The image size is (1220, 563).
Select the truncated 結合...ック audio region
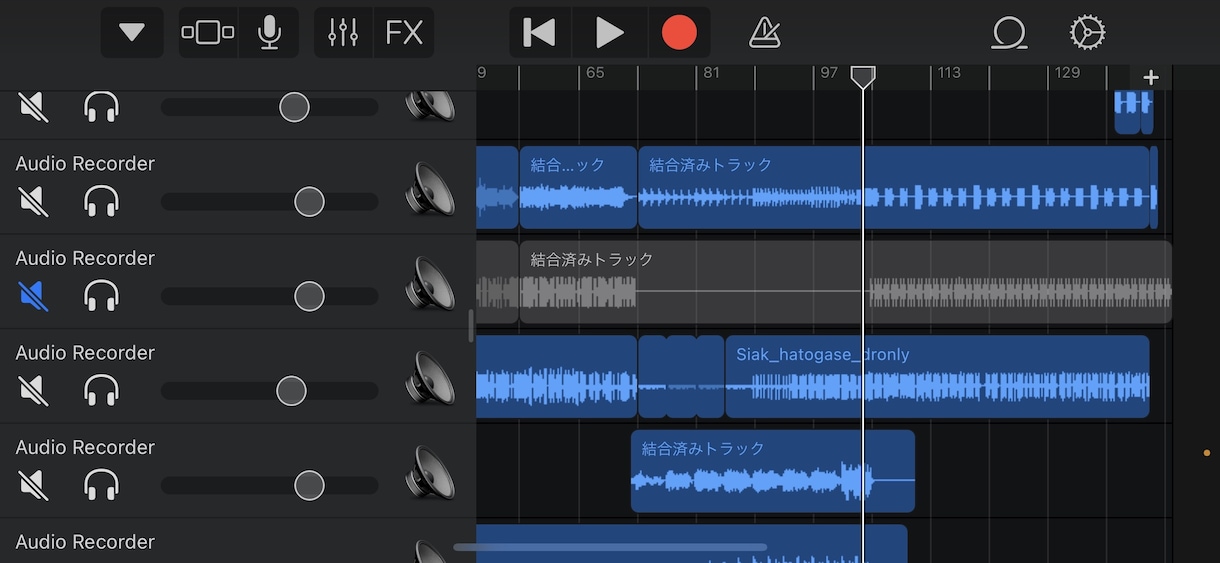point(578,188)
